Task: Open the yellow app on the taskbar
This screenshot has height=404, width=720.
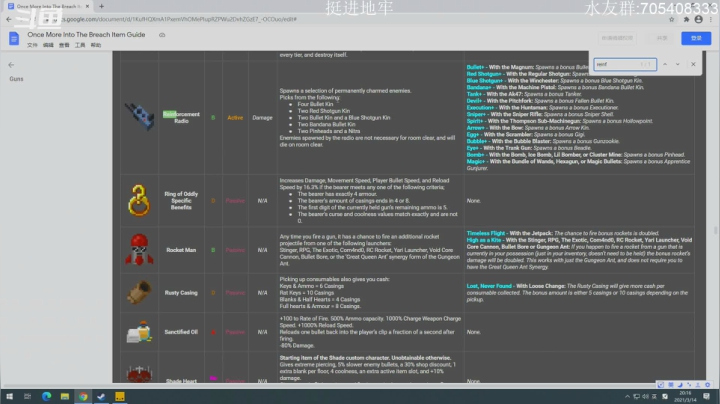Action: pos(120,397)
